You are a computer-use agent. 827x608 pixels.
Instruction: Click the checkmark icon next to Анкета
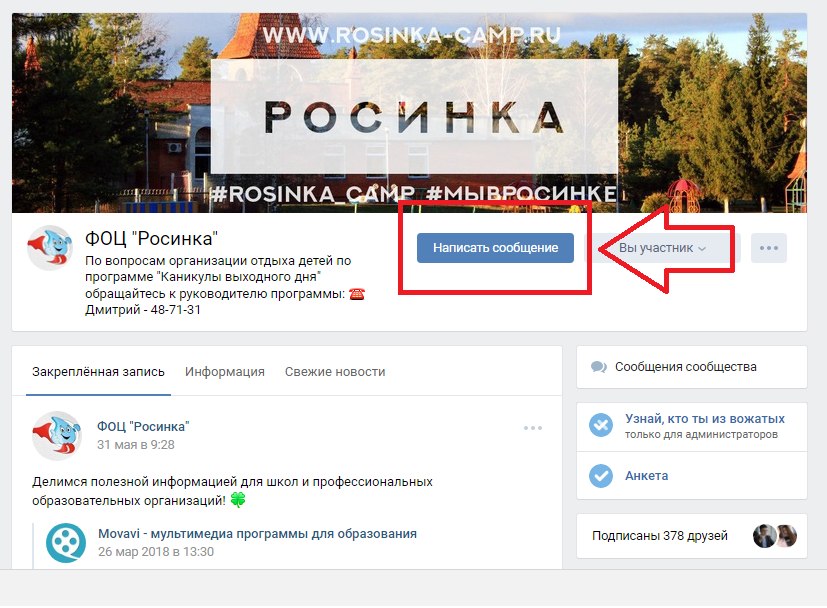click(x=601, y=476)
